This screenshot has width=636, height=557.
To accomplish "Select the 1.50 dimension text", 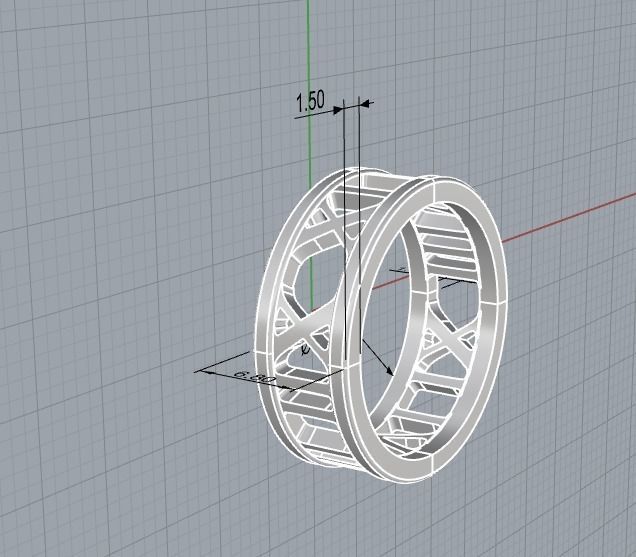I will pos(310,101).
